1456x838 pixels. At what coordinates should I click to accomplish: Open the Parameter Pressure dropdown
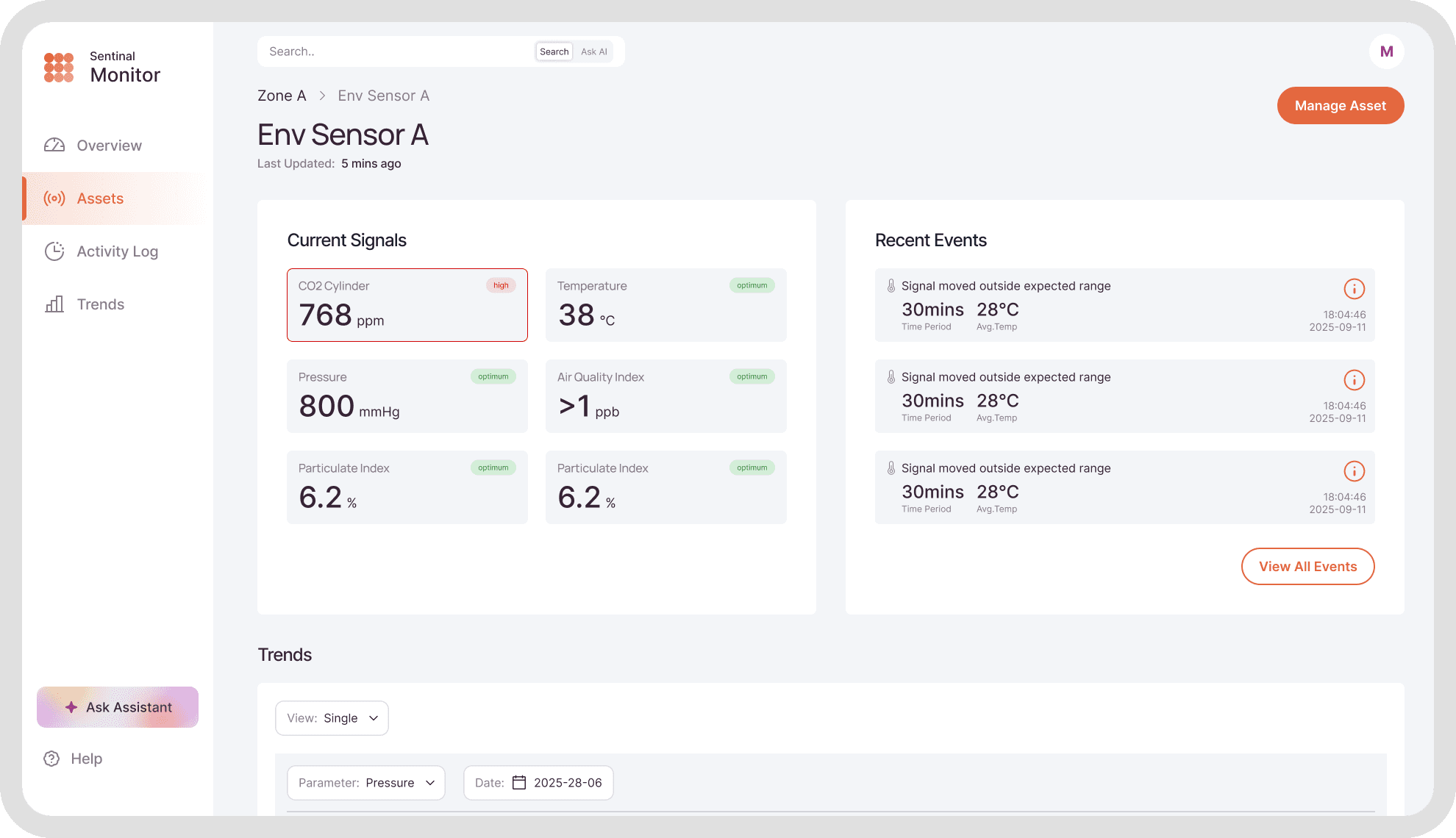(x=366, y=783)
